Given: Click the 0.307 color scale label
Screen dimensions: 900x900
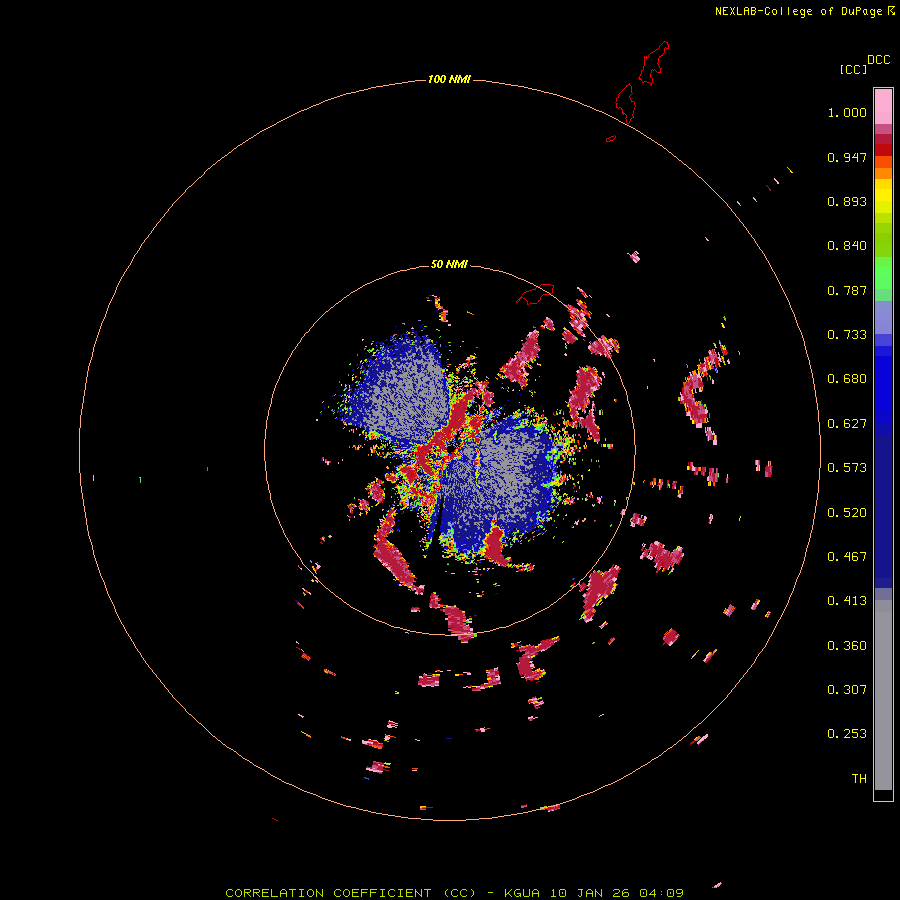Looking at the screenshot, I should point(847,689).
